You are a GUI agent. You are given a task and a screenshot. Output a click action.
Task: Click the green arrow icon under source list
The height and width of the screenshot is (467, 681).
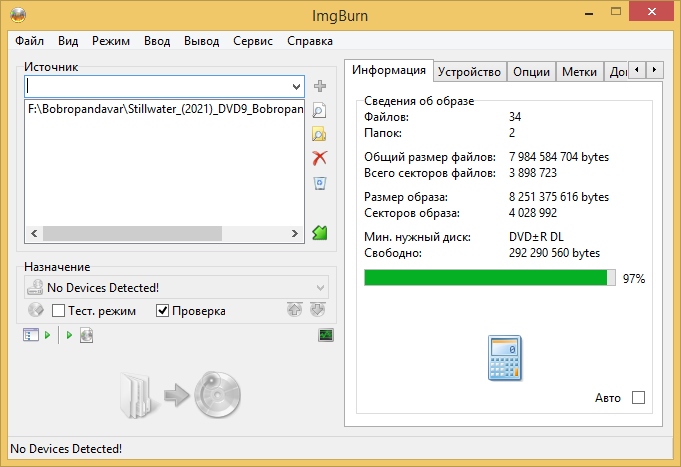(x=320, y=232)
